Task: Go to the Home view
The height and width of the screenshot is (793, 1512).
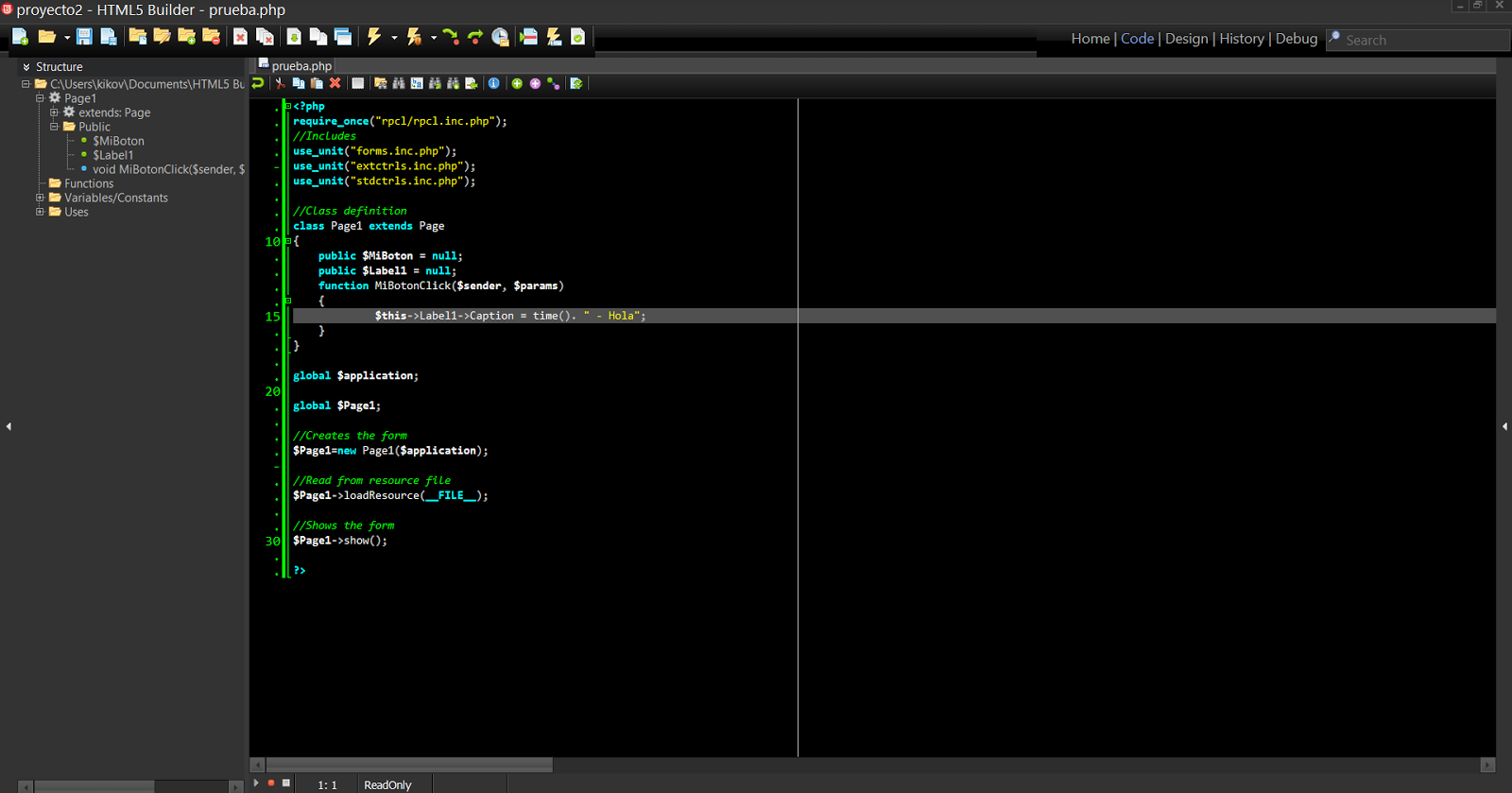Action: (x=1090, y=39)
